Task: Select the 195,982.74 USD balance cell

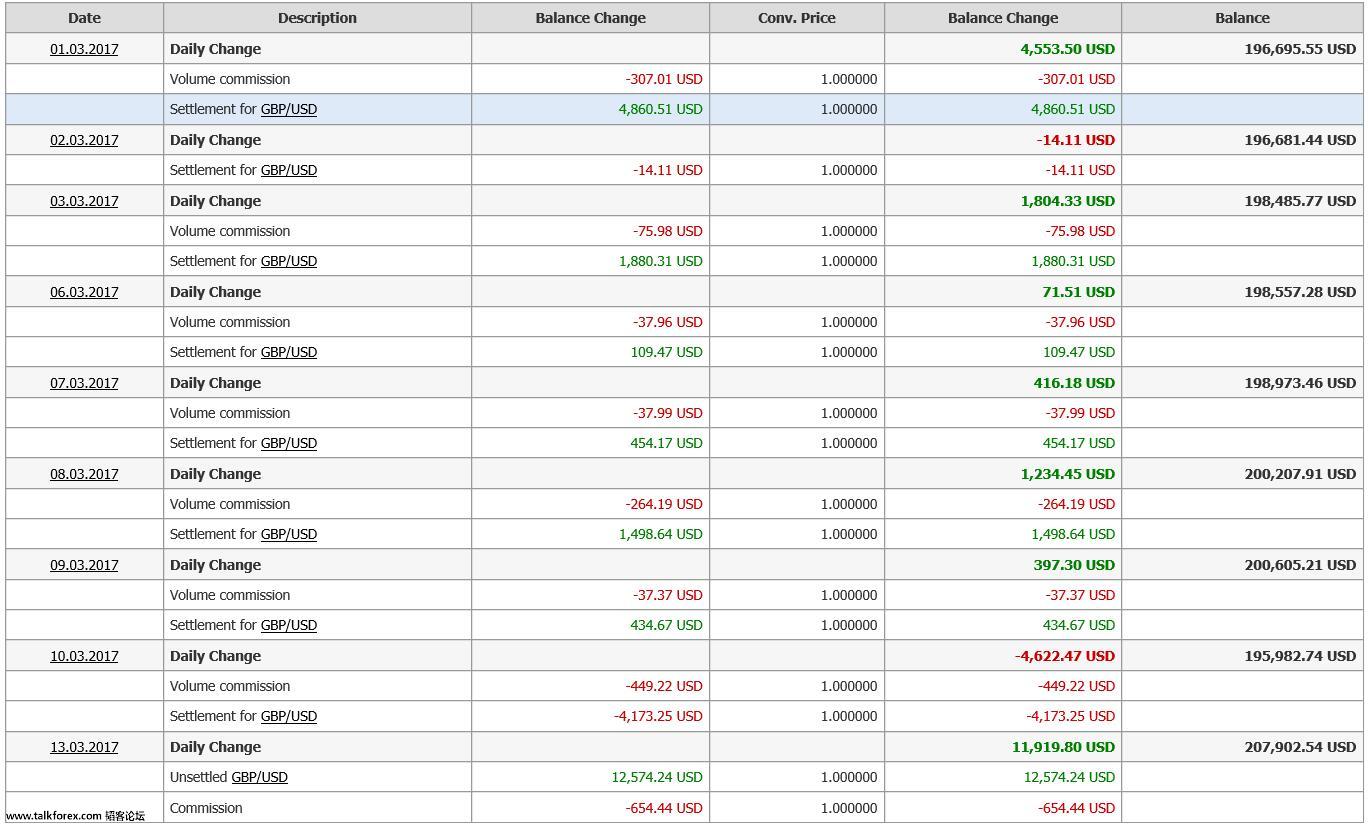Action: [1242, 656]
